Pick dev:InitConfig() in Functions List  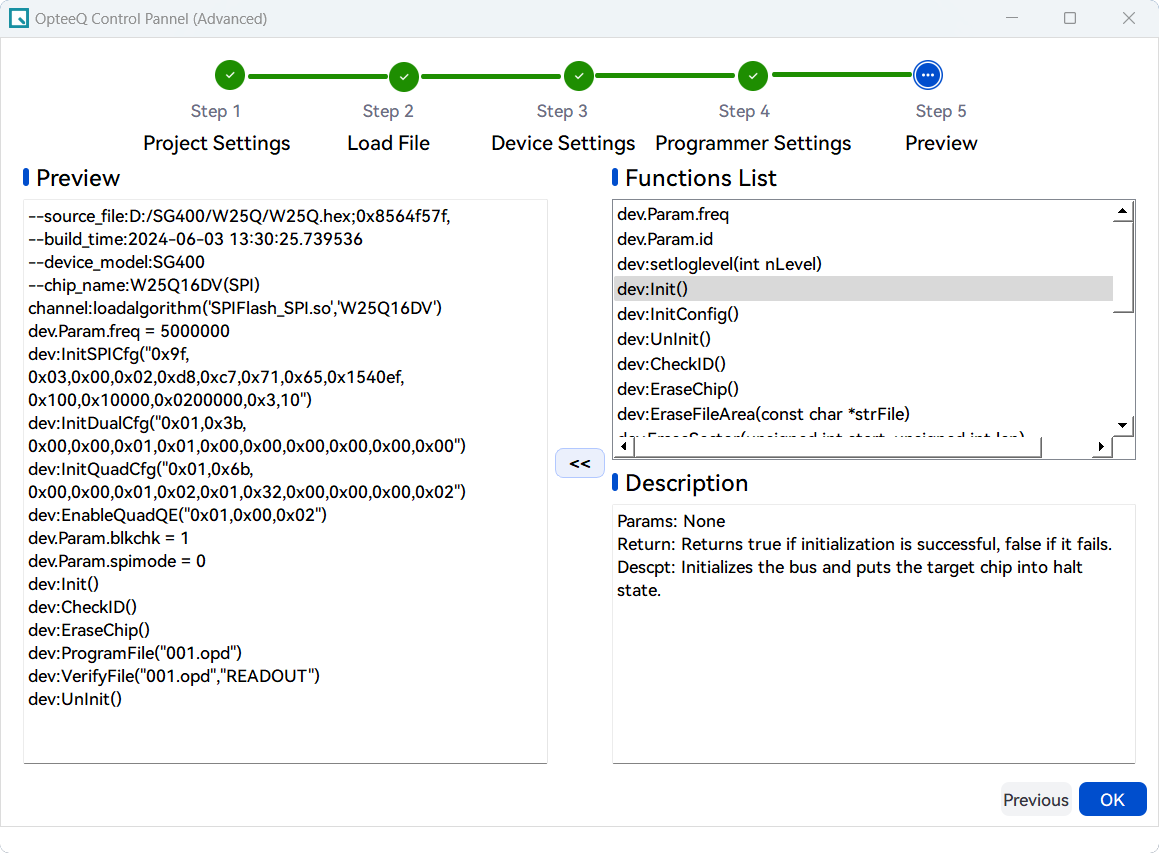pos(677,314)
